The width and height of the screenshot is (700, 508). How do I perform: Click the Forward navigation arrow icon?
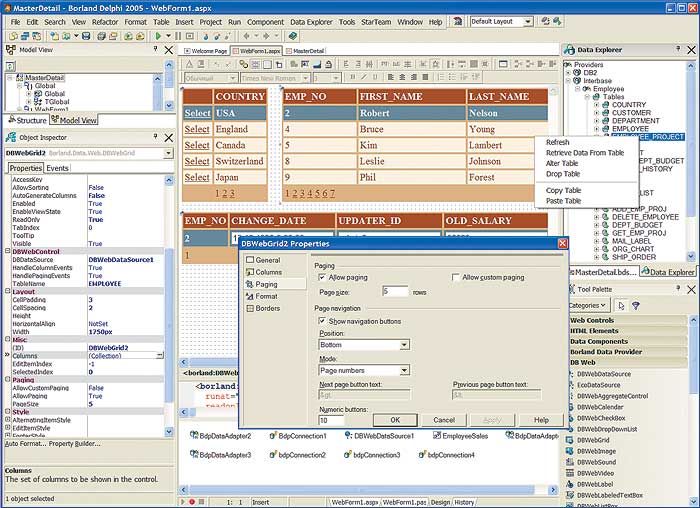pos(266,36)
